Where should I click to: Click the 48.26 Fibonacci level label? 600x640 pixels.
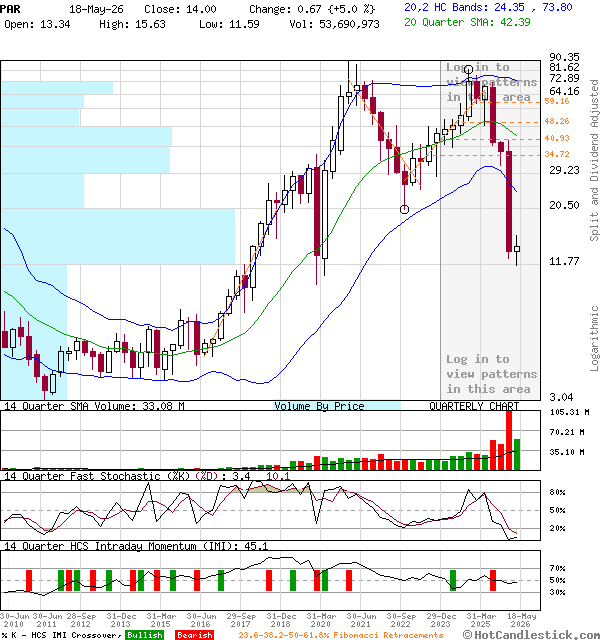pos(557,121)
